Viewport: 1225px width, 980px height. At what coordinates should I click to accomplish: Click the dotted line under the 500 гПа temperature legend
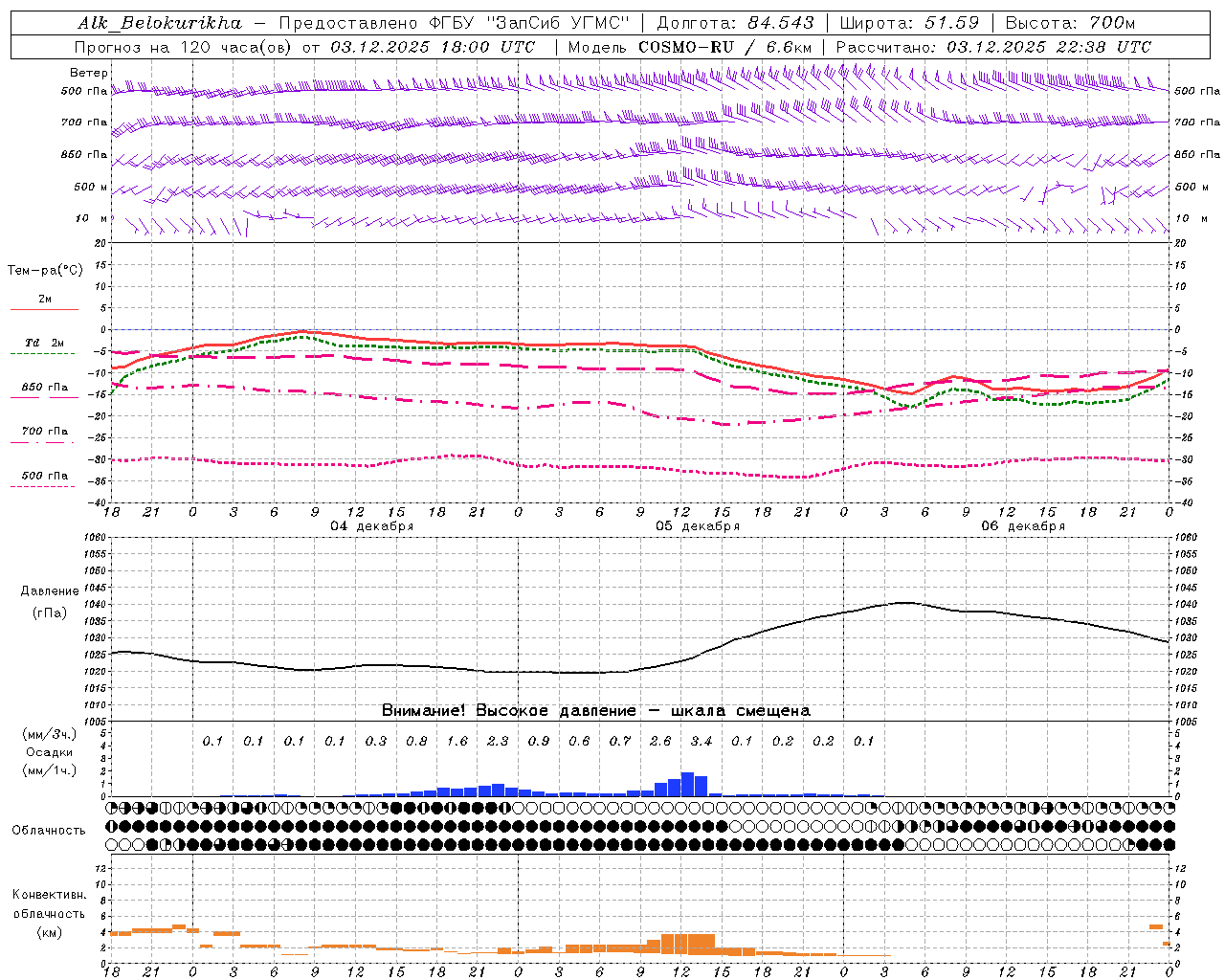point(42,486)
